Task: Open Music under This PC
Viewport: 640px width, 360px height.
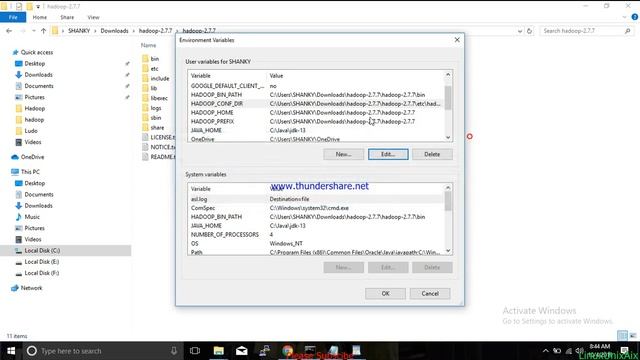Action: coord(32,217)
